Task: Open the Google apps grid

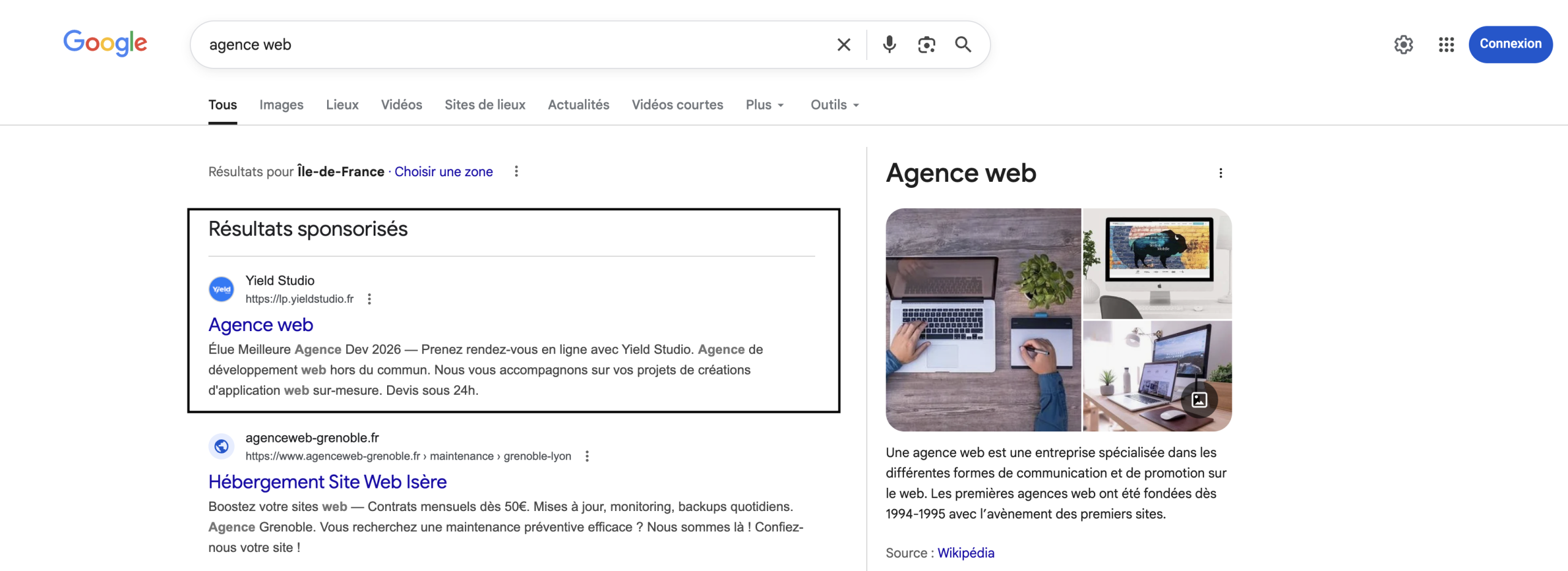Action: [1446, 45]
